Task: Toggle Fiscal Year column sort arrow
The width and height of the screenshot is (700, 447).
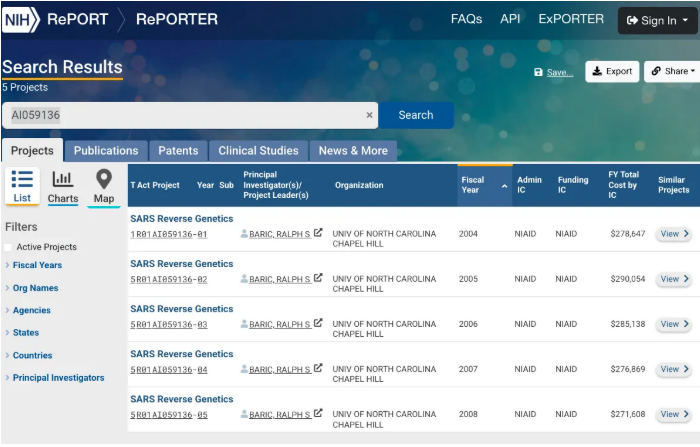Action: pyautogui.click(x=504, y=186)
